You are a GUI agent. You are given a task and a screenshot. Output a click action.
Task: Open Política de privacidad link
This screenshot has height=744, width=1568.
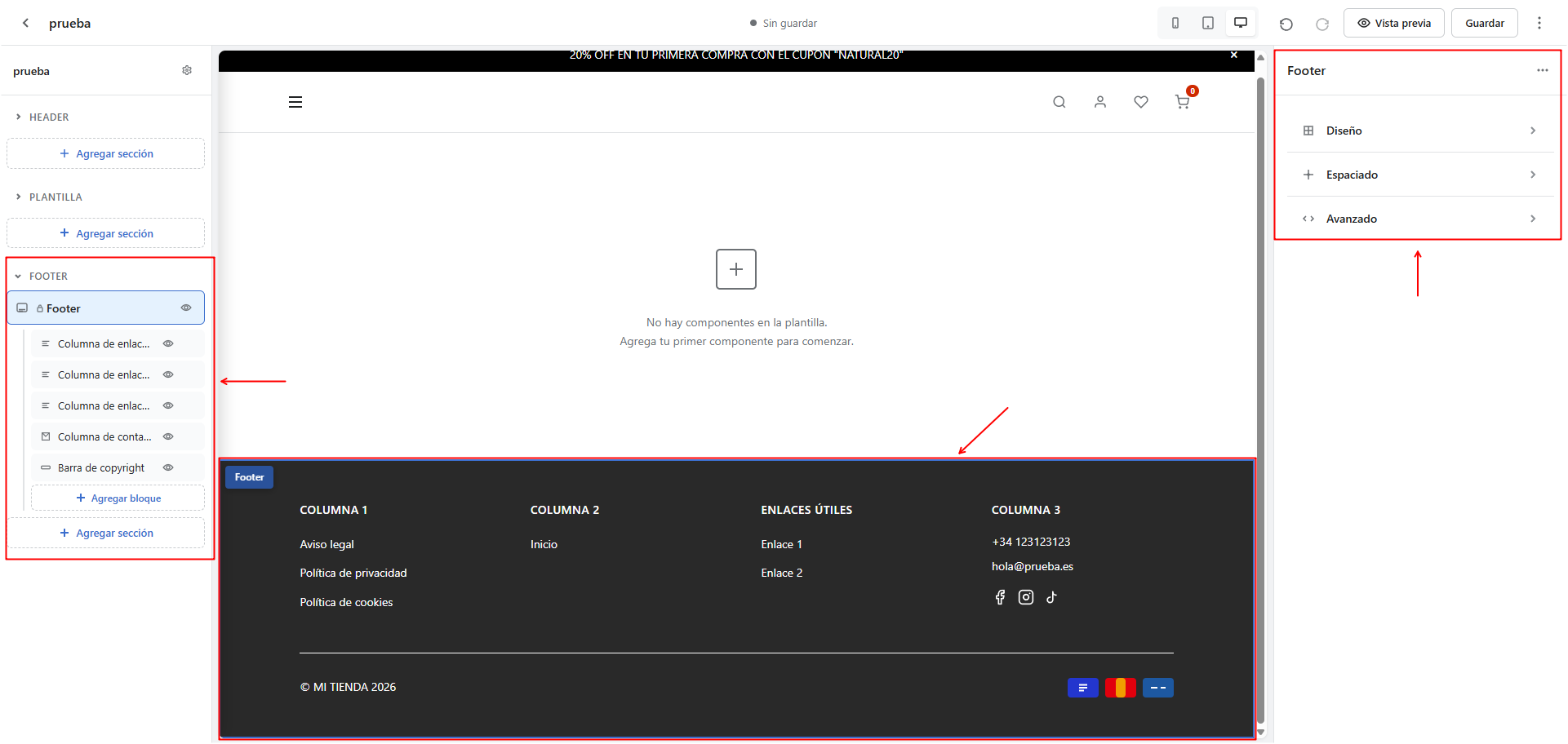pos(353,573)
